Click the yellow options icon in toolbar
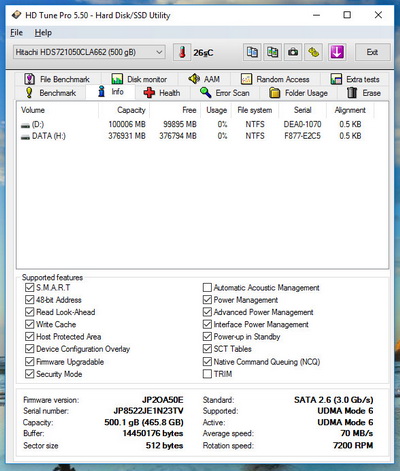 click(x=313, y=52)
